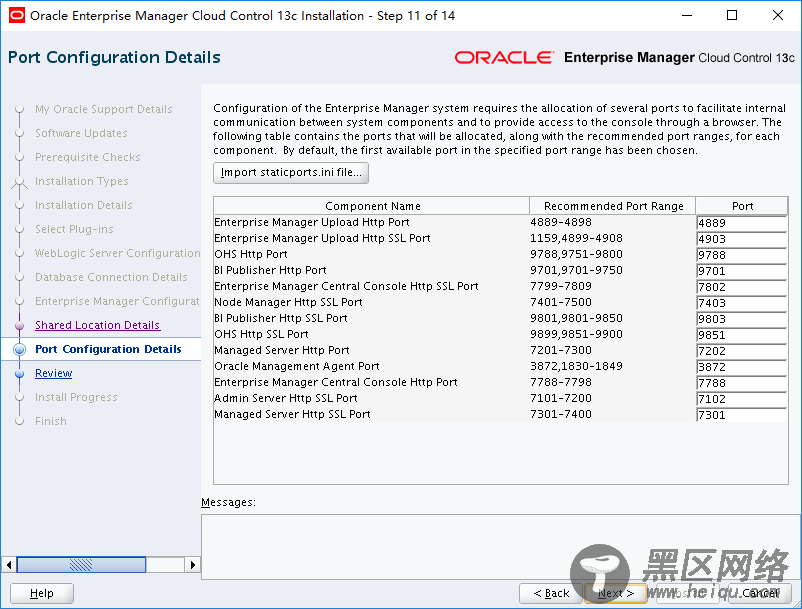The width and height of the screenshot is (802, 609).
Task: Edit the Managed Server Http SSL Port field 7301
Action: coord(742,415)
